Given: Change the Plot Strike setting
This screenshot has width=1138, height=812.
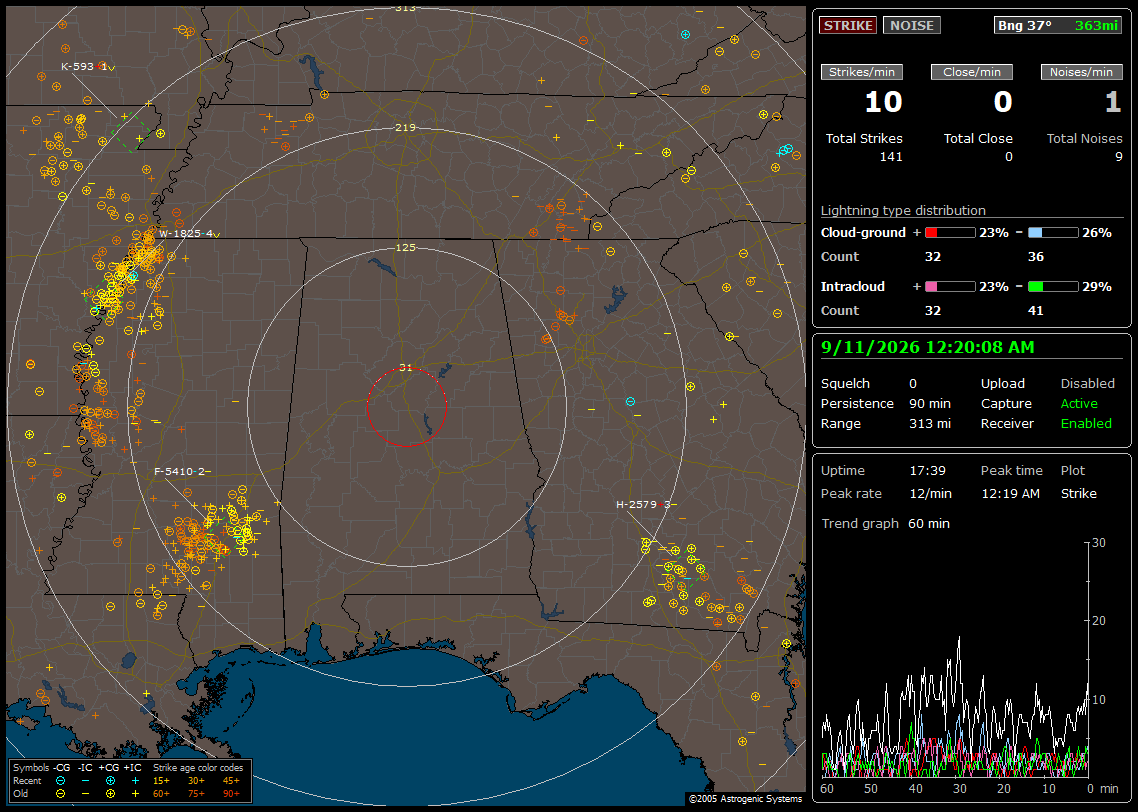Looking at the screenshot, I should tap(1078, 493).
